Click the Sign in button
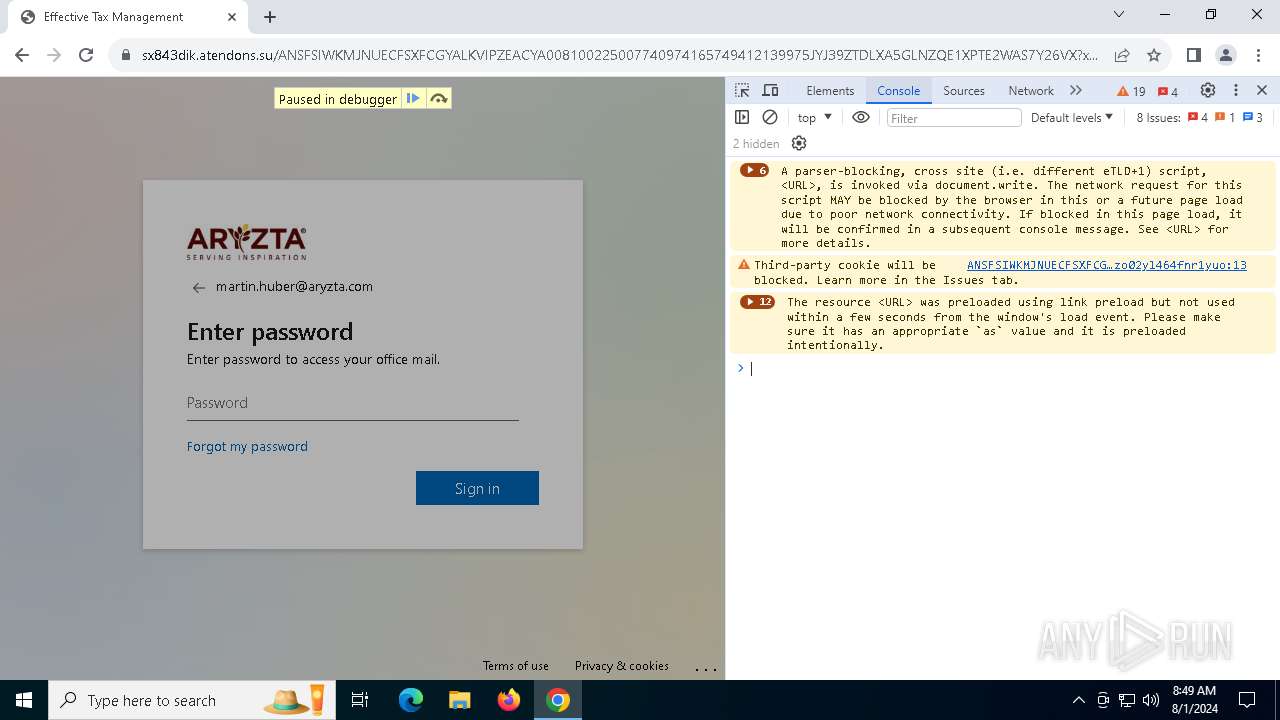Image resolution: width=1280 pixels, height=720 pixels. (477, 488)
